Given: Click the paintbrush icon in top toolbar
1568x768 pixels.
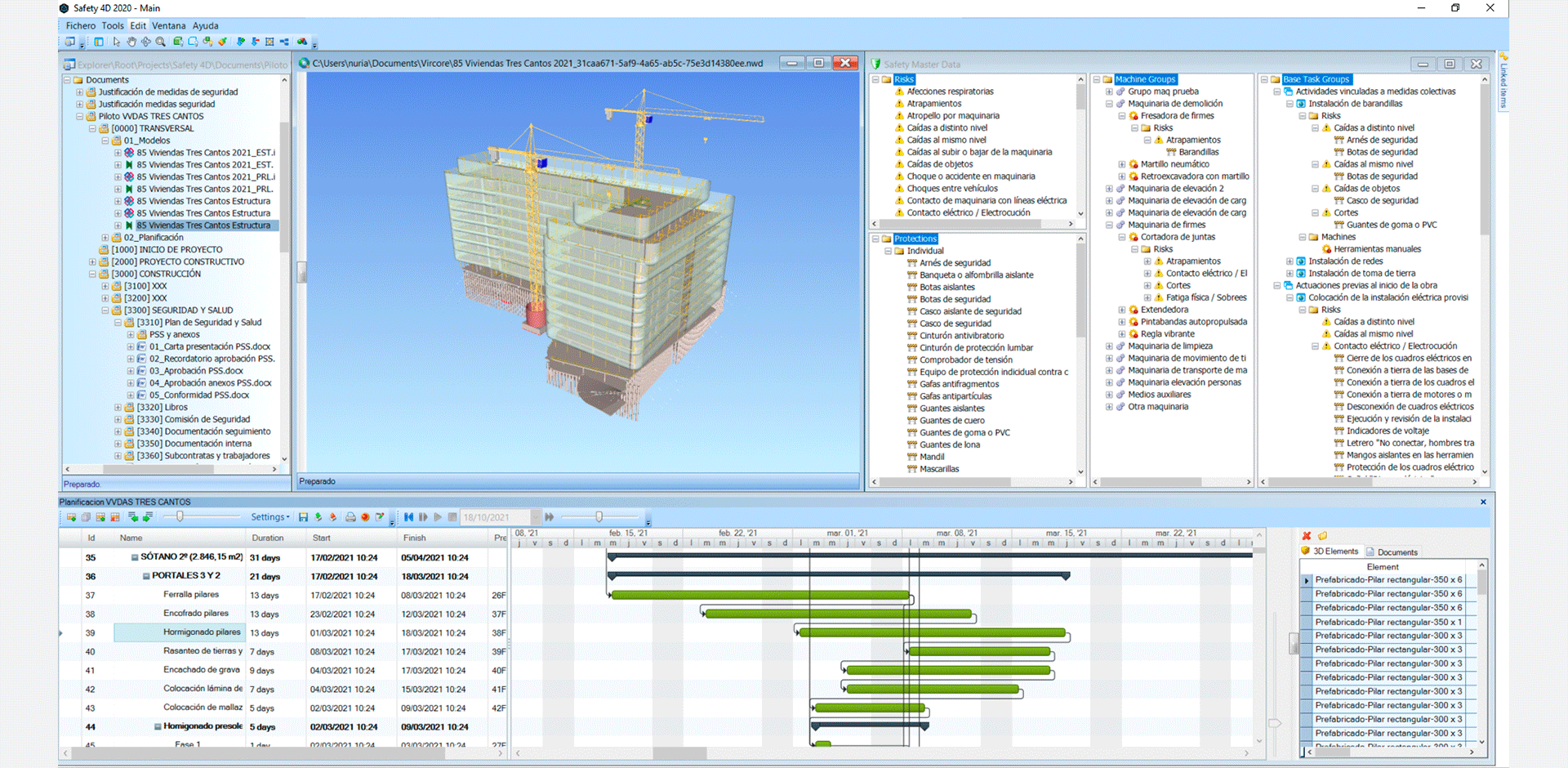Looking at the screenshot, I should tap(222, 42).
